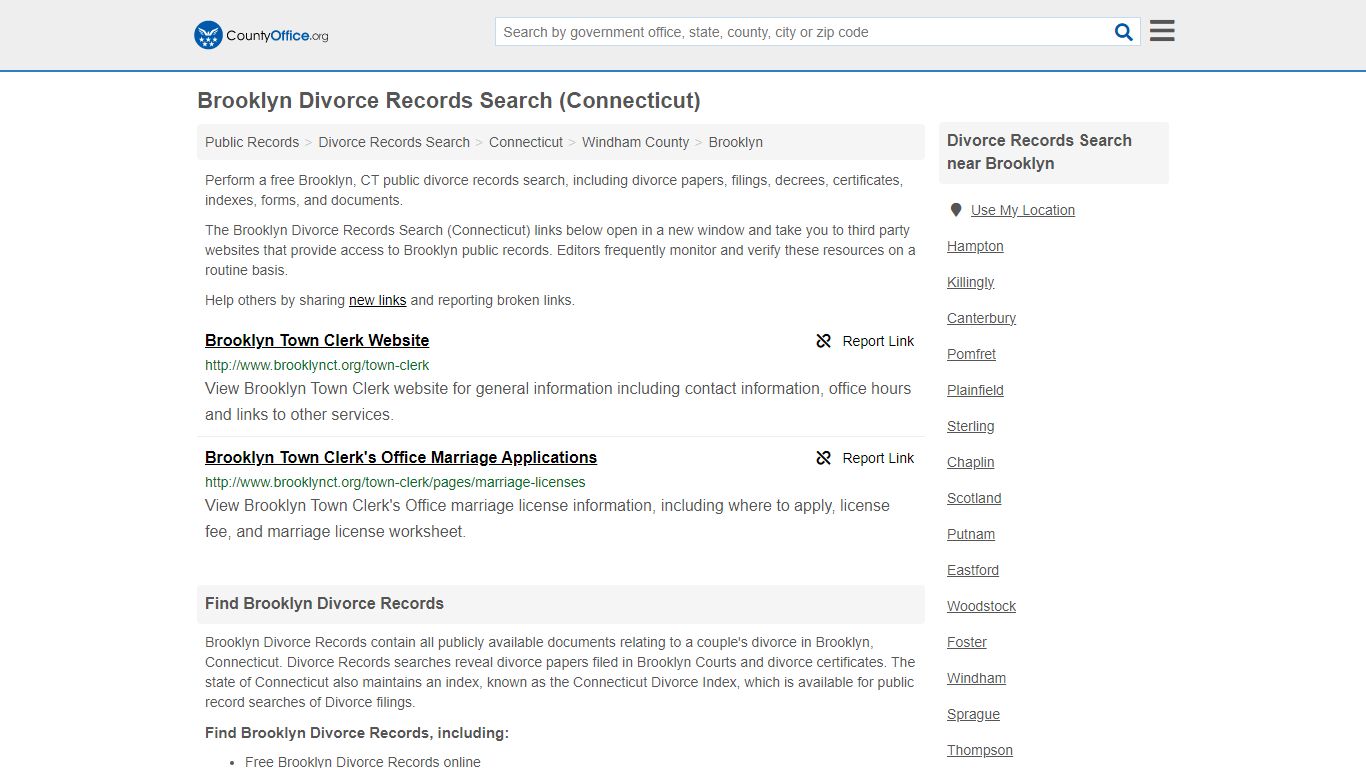Open Killingly divorce records link
Viewport: 1366px width, 768px height.
click(971, 282)
